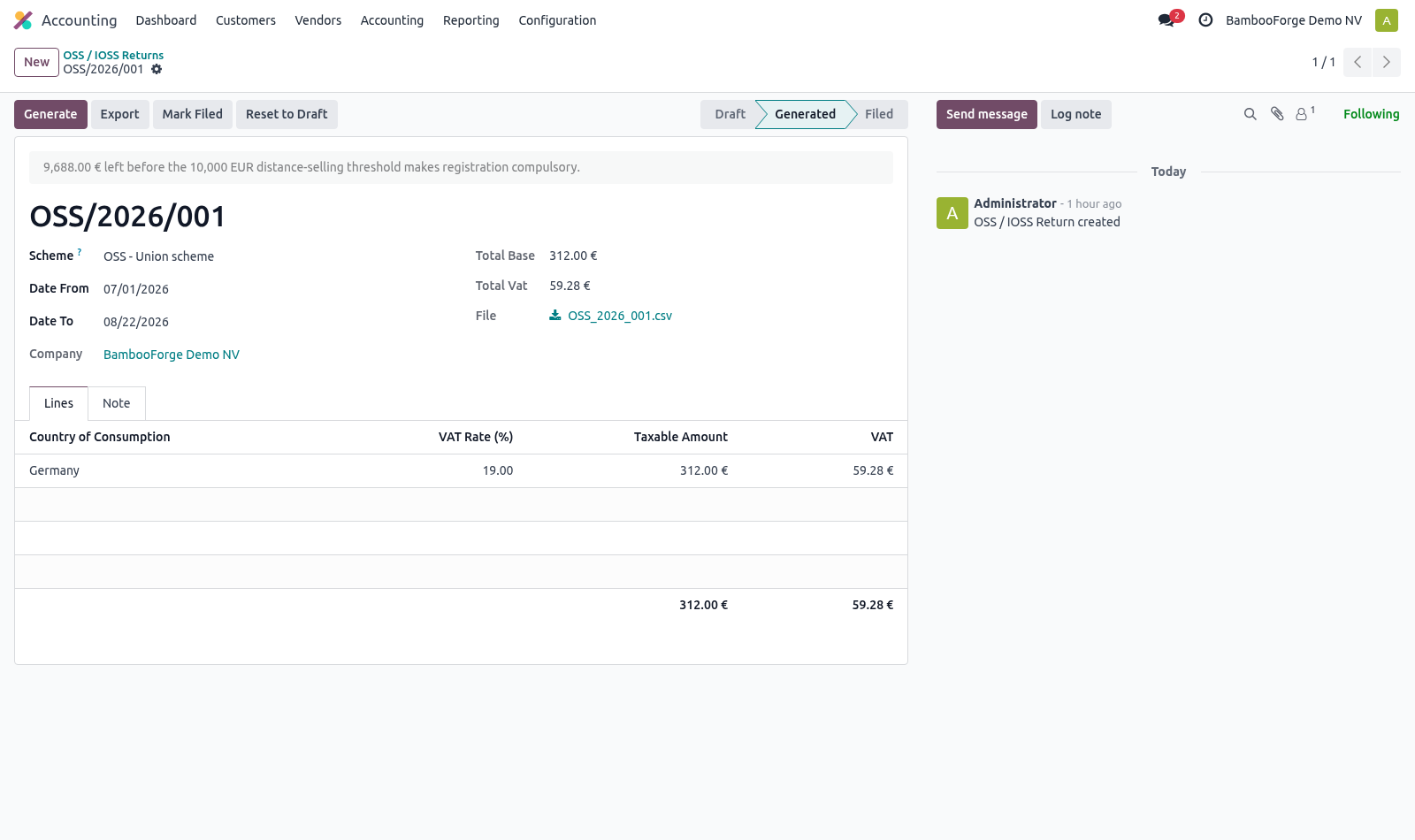Click the user avatar icon
This screenshot has height=840, width=1415.
[1387, 20]
